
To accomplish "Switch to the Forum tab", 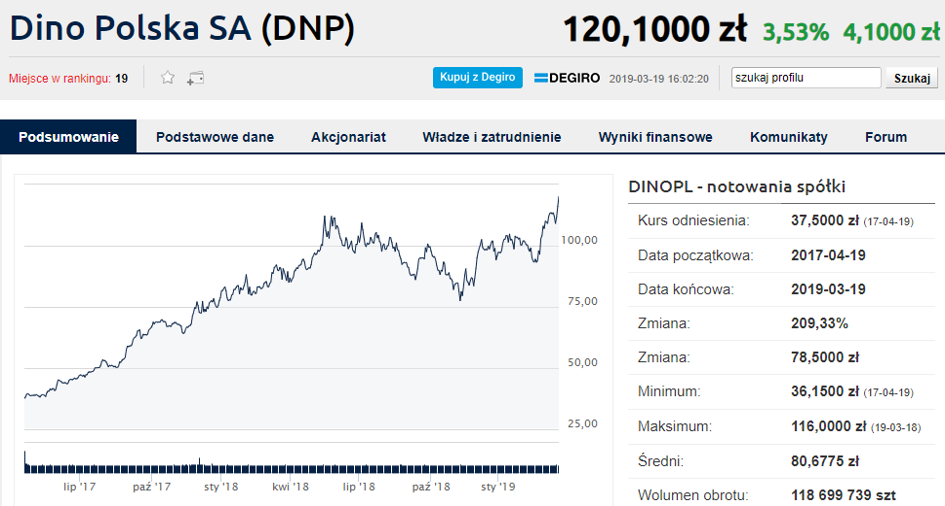I will pyautogui.click(x=886, y=137).
